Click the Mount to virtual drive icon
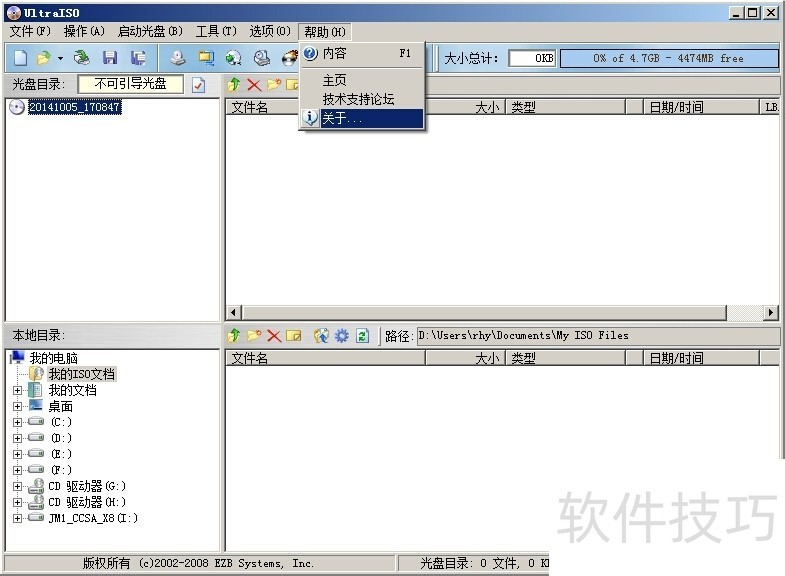 coord(261,58)
